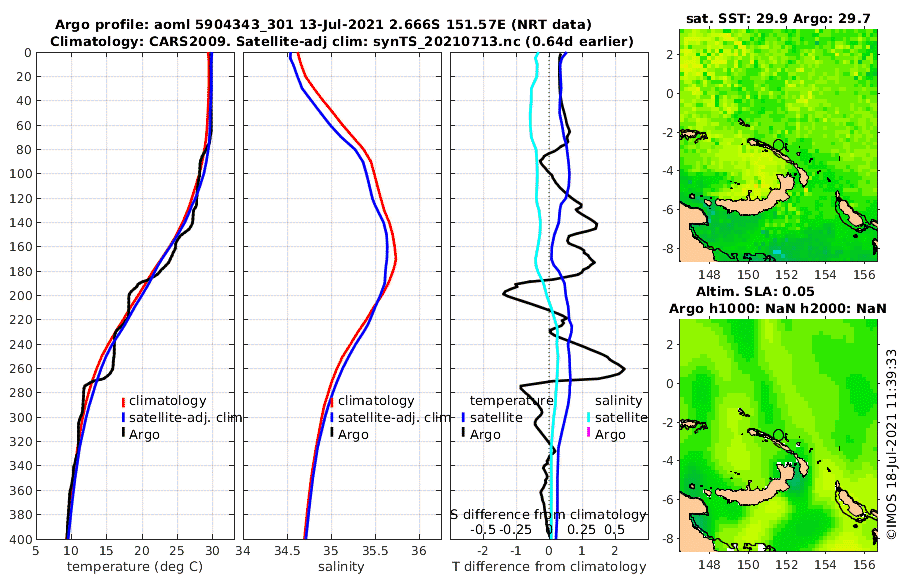Click the 'sat. SST: 29.9 Argo: 29.7' heading
Image resolution: width=900 pixels, height=580 pixels.
(778, 19)
